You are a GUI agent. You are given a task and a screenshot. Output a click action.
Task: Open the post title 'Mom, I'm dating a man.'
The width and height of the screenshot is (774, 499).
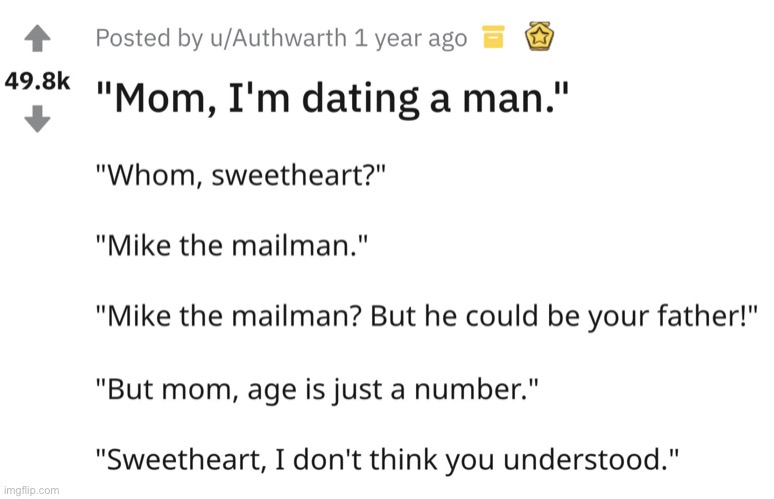[332, 98]
